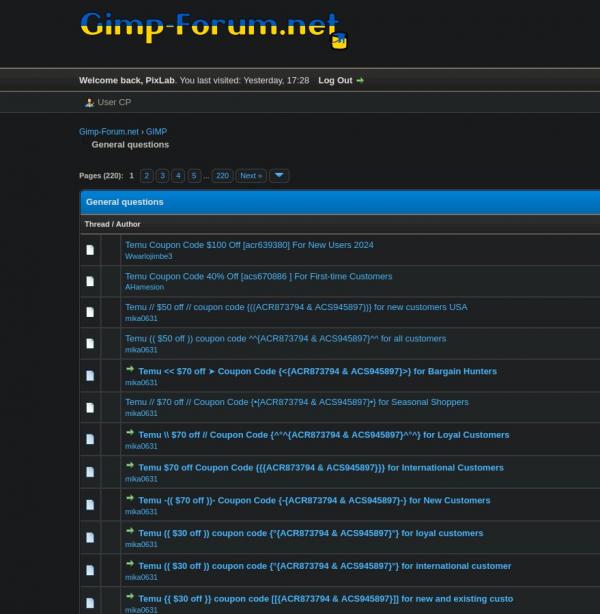The height and width of the screenshot is (614, 600).
Task: Click document icon beside Wwarlojimbe3's $100 Off thread
Action: 90,250
